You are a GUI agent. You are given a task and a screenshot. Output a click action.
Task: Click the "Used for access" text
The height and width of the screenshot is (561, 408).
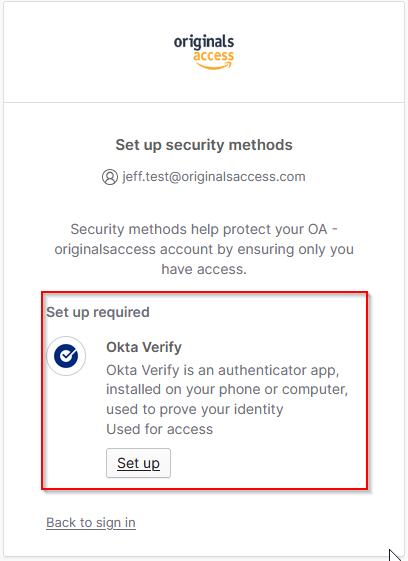tap(160, 429)
